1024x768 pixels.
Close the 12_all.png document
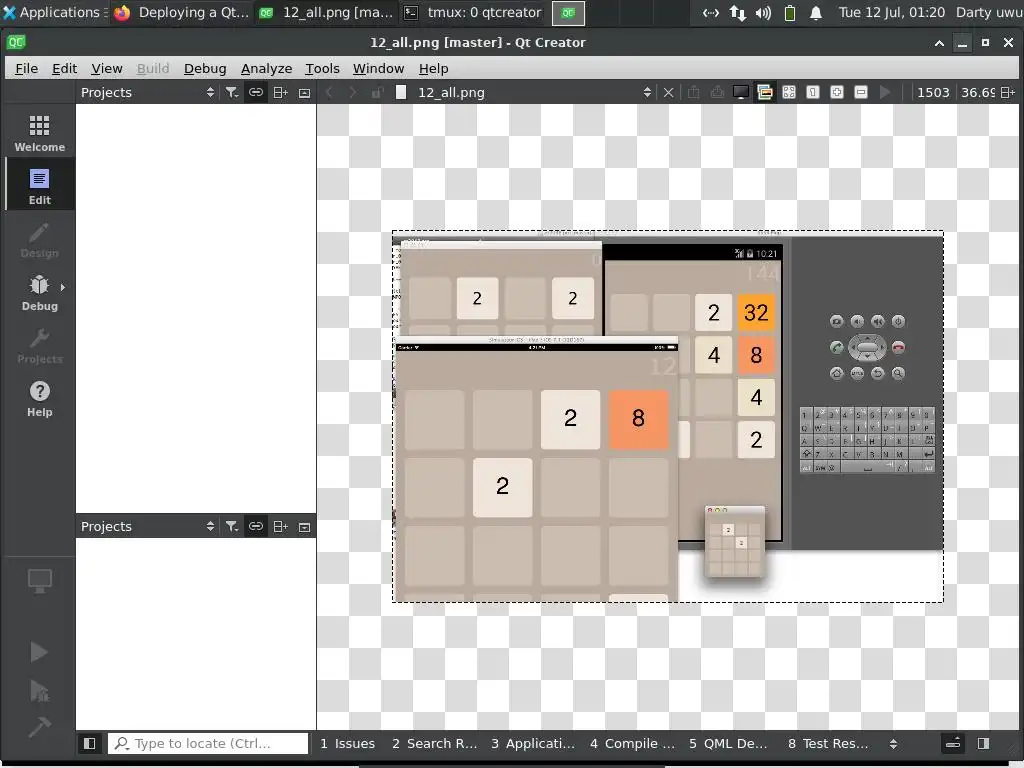tap(668, 93)
